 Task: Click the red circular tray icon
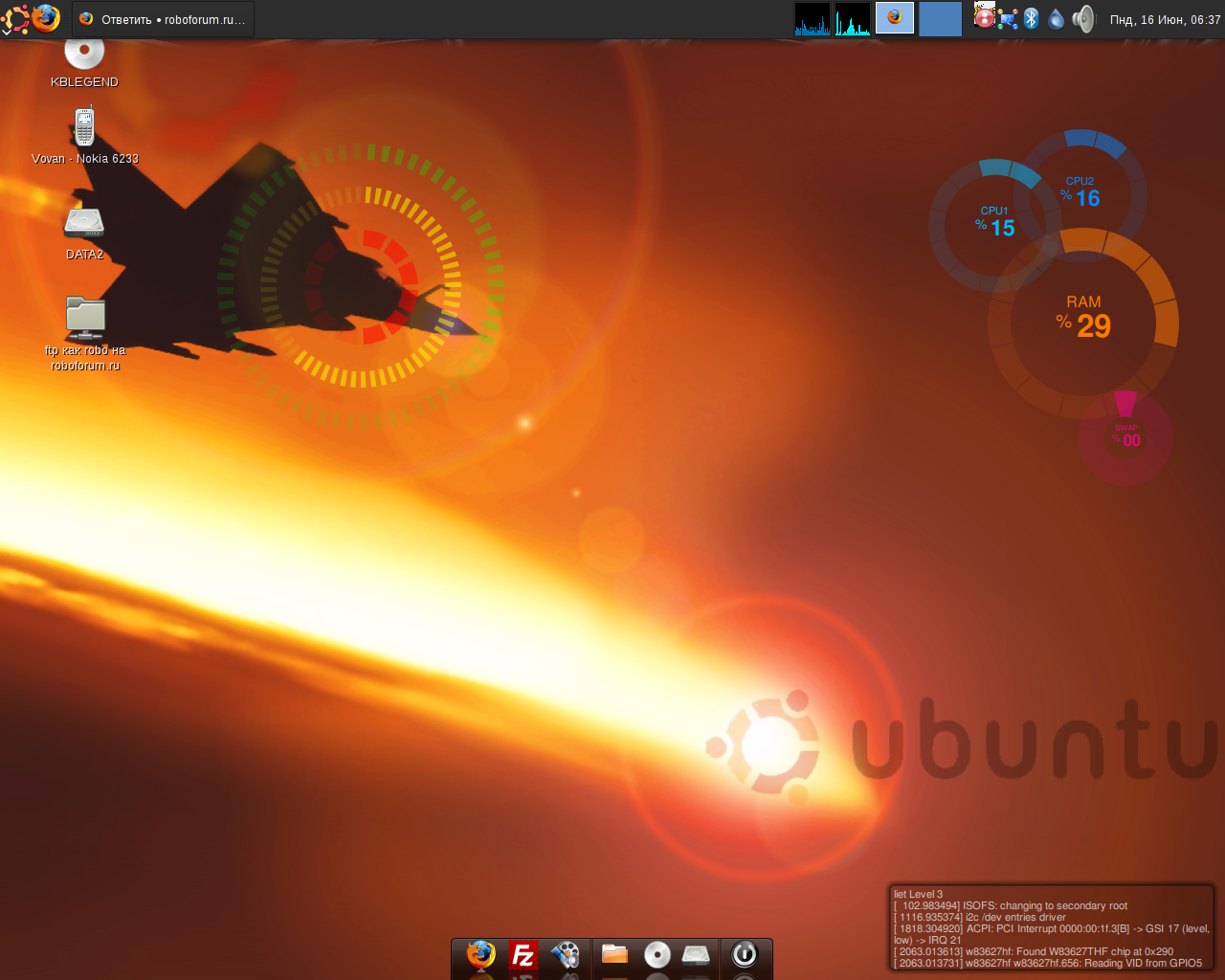coord(984,17)
